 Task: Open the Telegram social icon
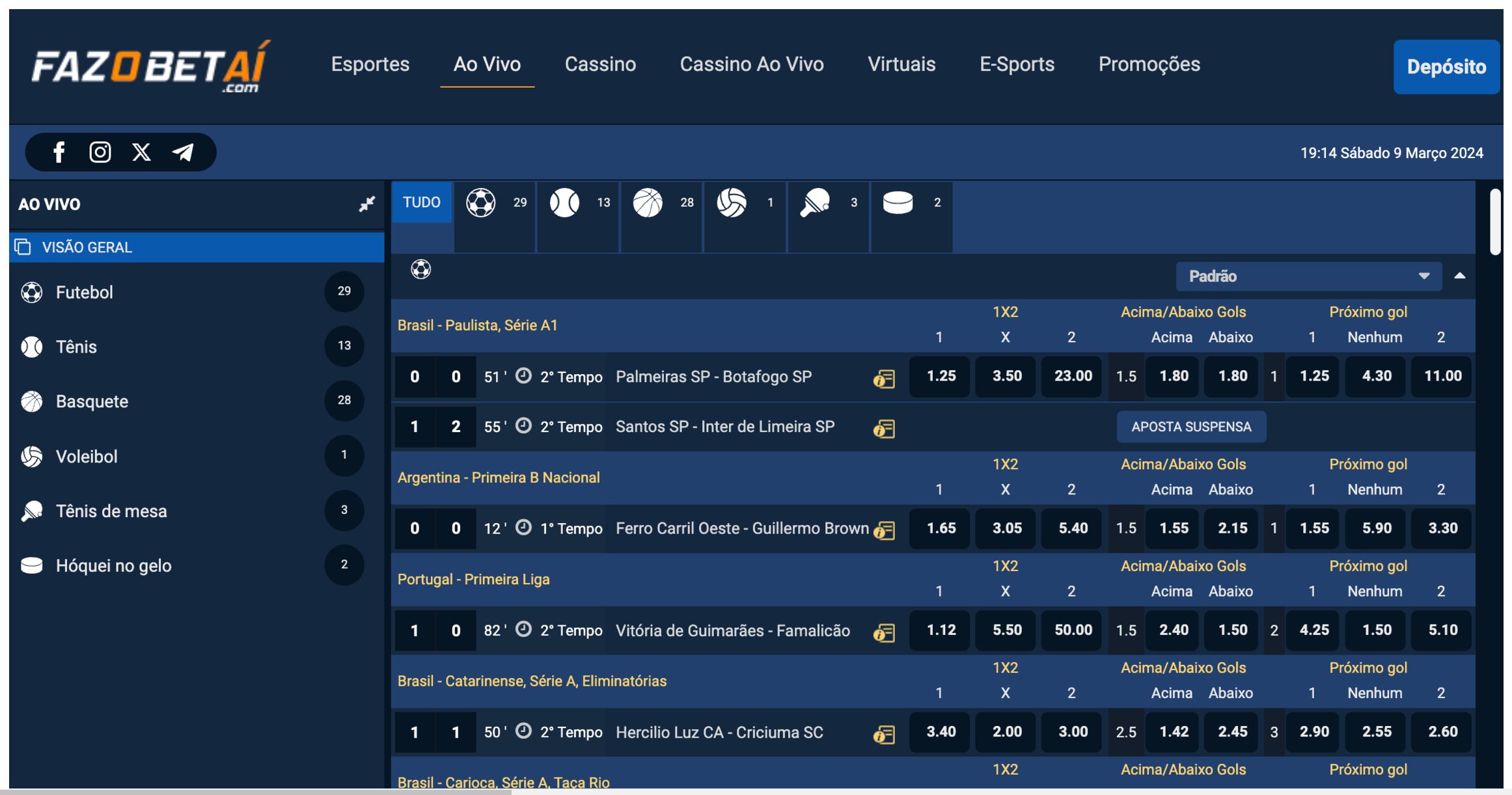(x=183, y=152)
